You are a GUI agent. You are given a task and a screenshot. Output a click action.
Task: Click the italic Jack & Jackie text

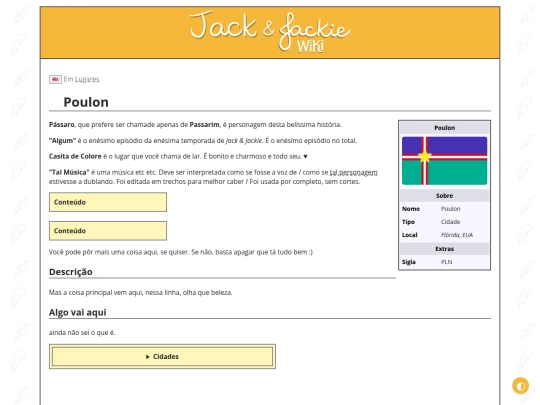(244, 141)
